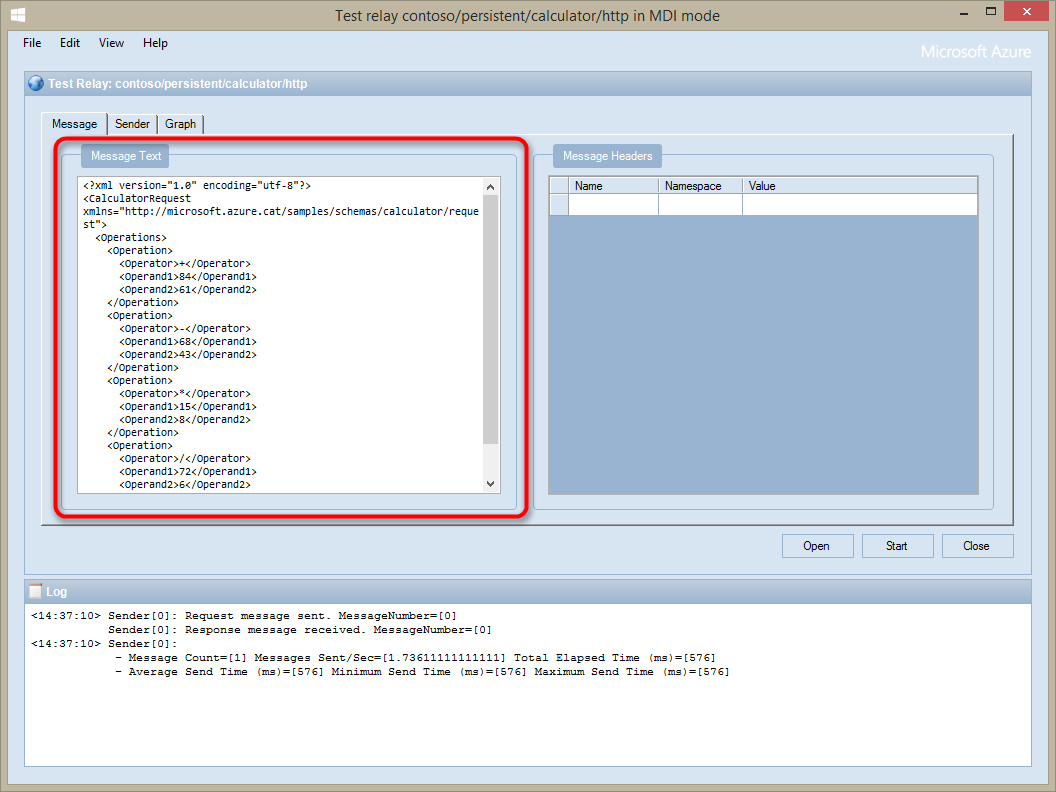This screenshot has width=1056, height=792.
Task: Click the Log panel header
Action: (x=528, y=591)
